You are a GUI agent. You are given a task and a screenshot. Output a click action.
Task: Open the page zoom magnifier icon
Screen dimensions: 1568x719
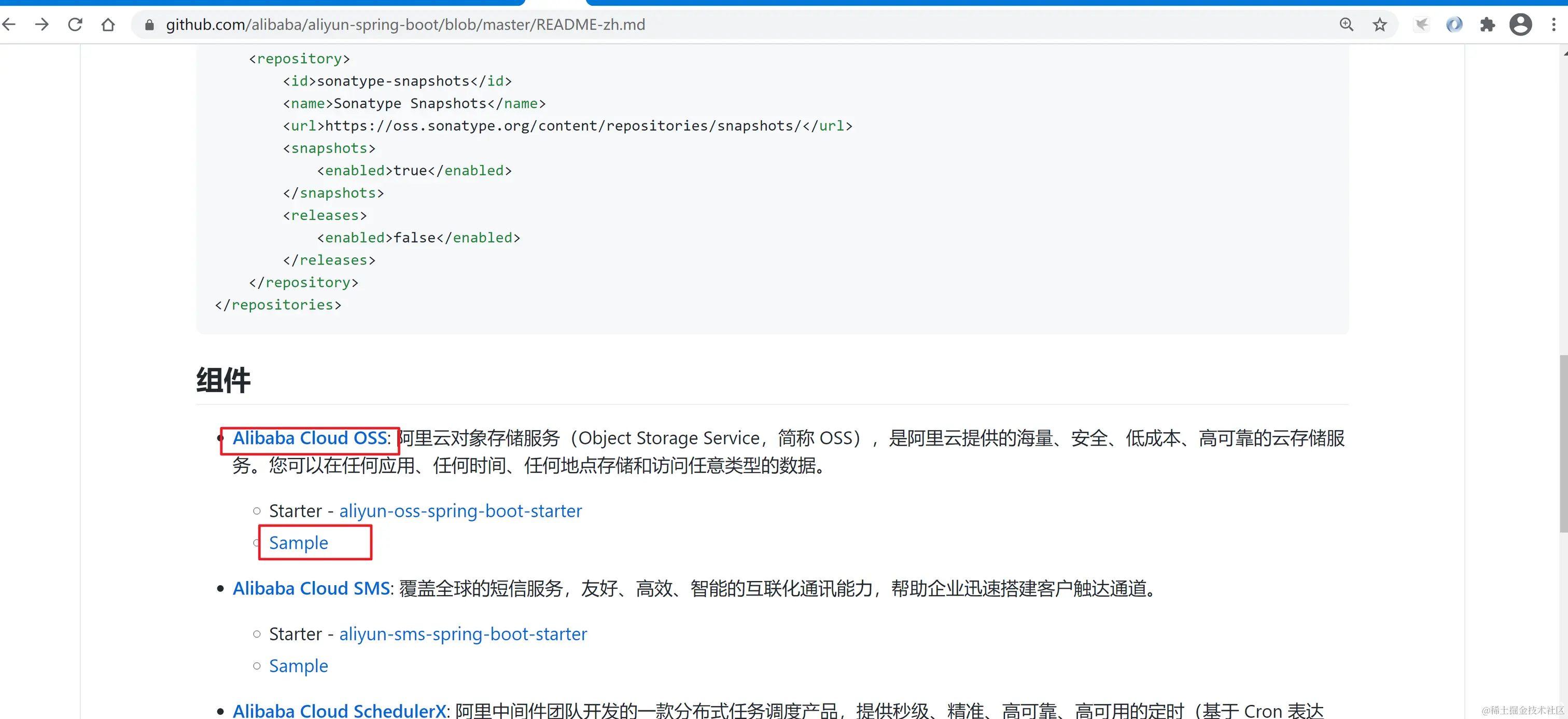pyautogui.click(x=1347, y=24)
